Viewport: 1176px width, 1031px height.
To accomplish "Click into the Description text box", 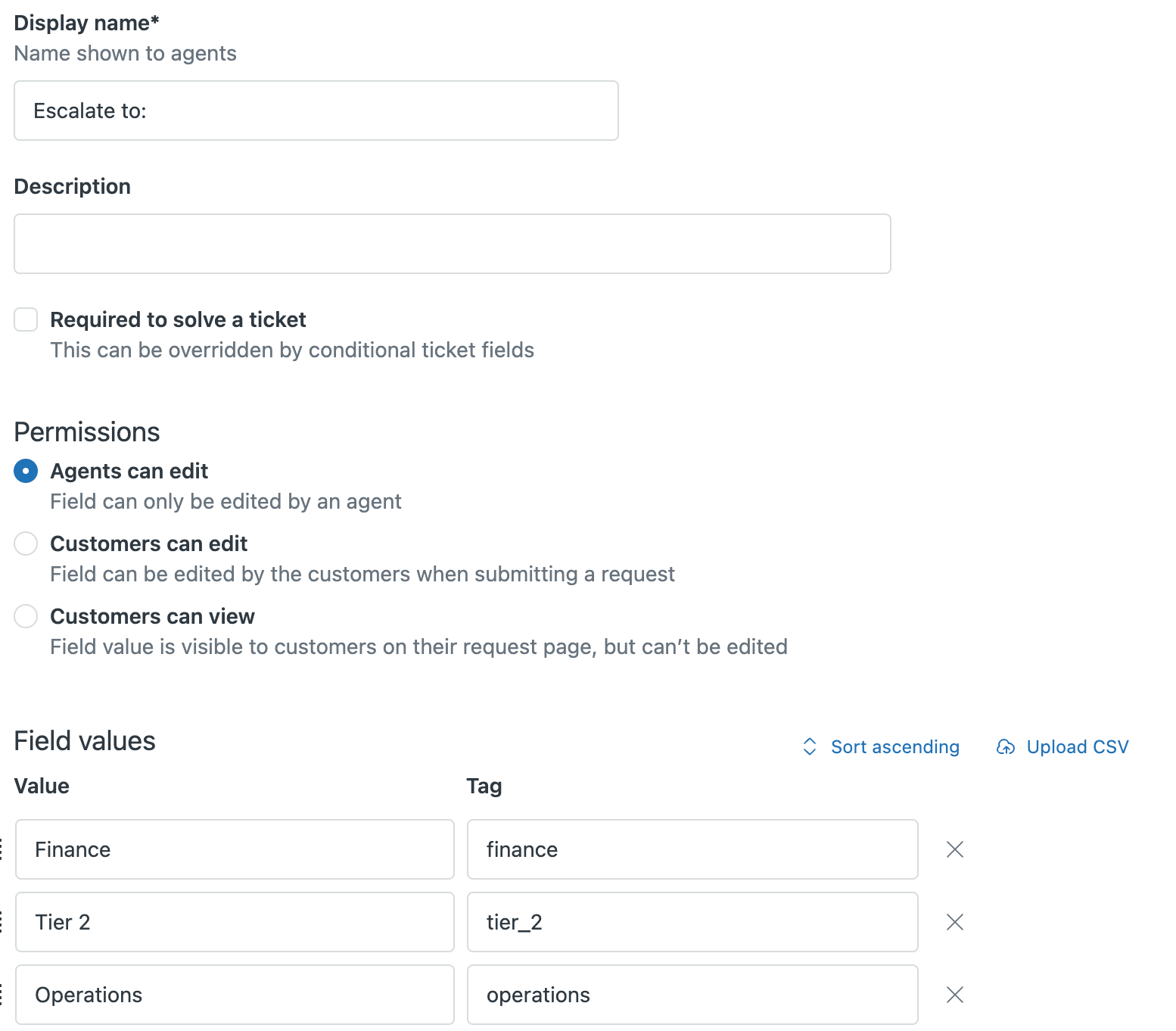I will [453, 244].
